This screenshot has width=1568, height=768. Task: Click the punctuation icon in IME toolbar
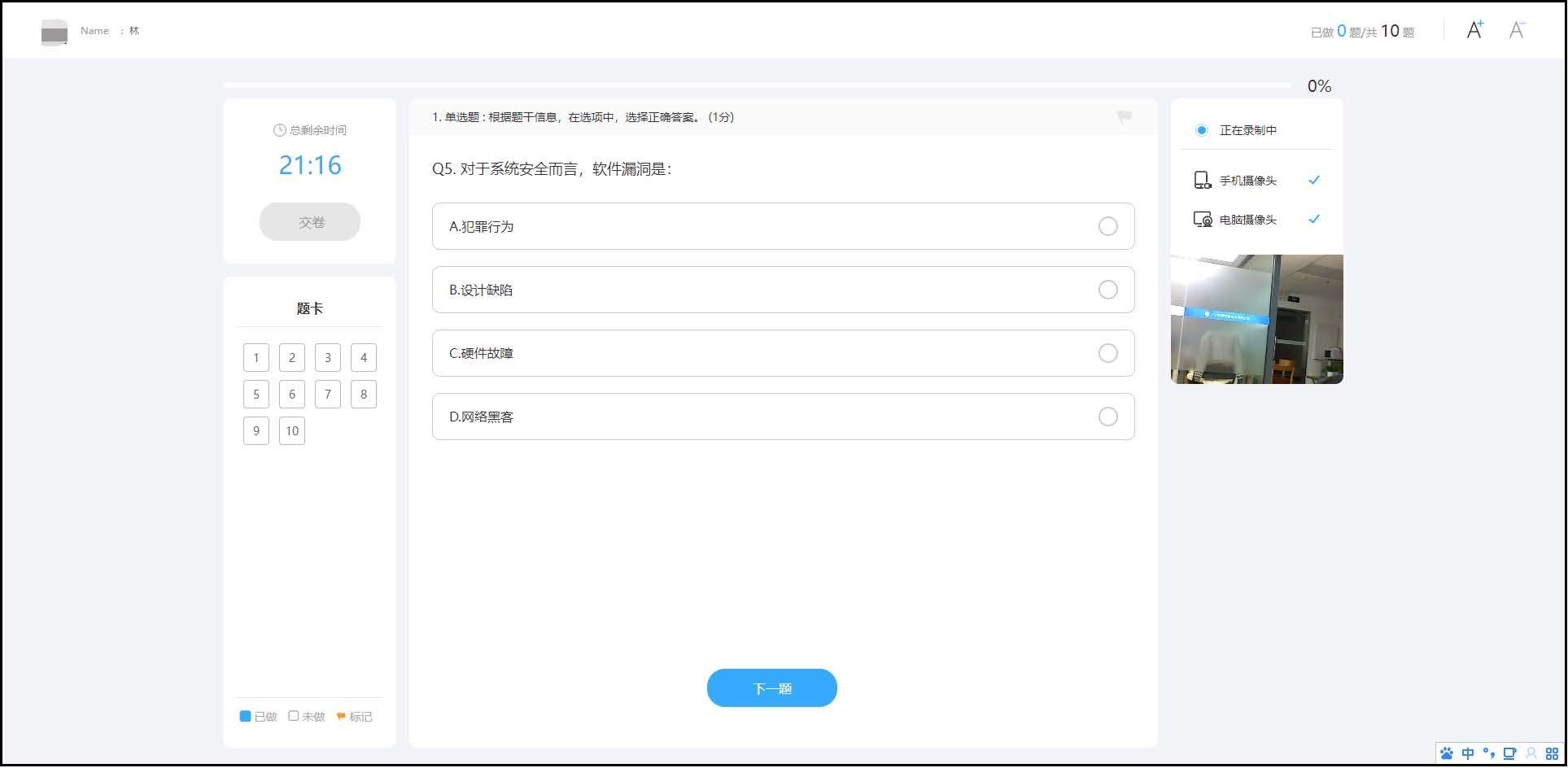(1489, 753)
